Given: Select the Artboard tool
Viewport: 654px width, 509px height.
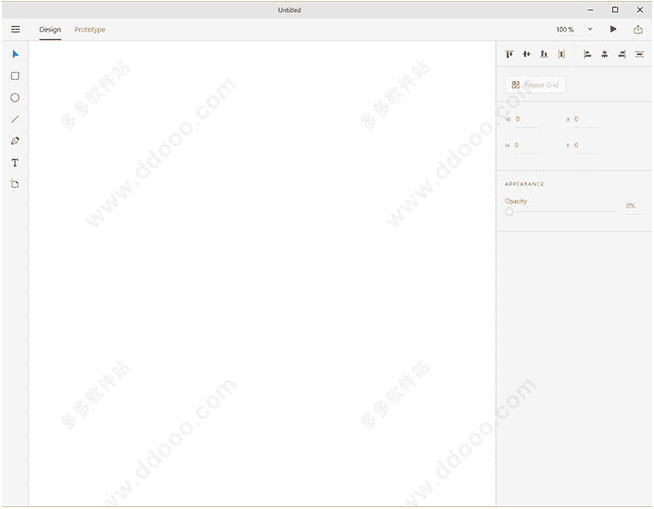Looking at the screenshot, I should [15, 184].
